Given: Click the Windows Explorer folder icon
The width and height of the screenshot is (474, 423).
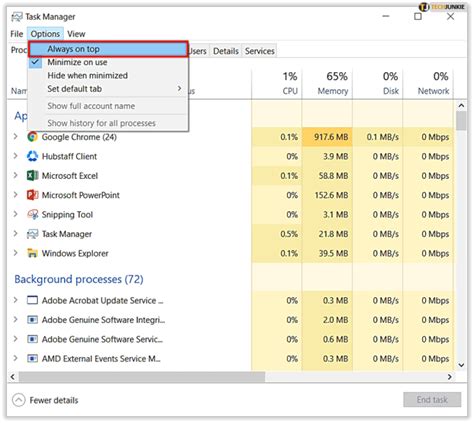Looking at the screenshot, I should 32,253.
